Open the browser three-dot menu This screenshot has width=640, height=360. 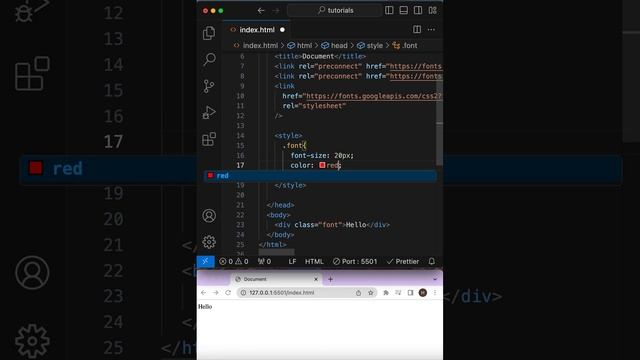[x=435, y=293]
